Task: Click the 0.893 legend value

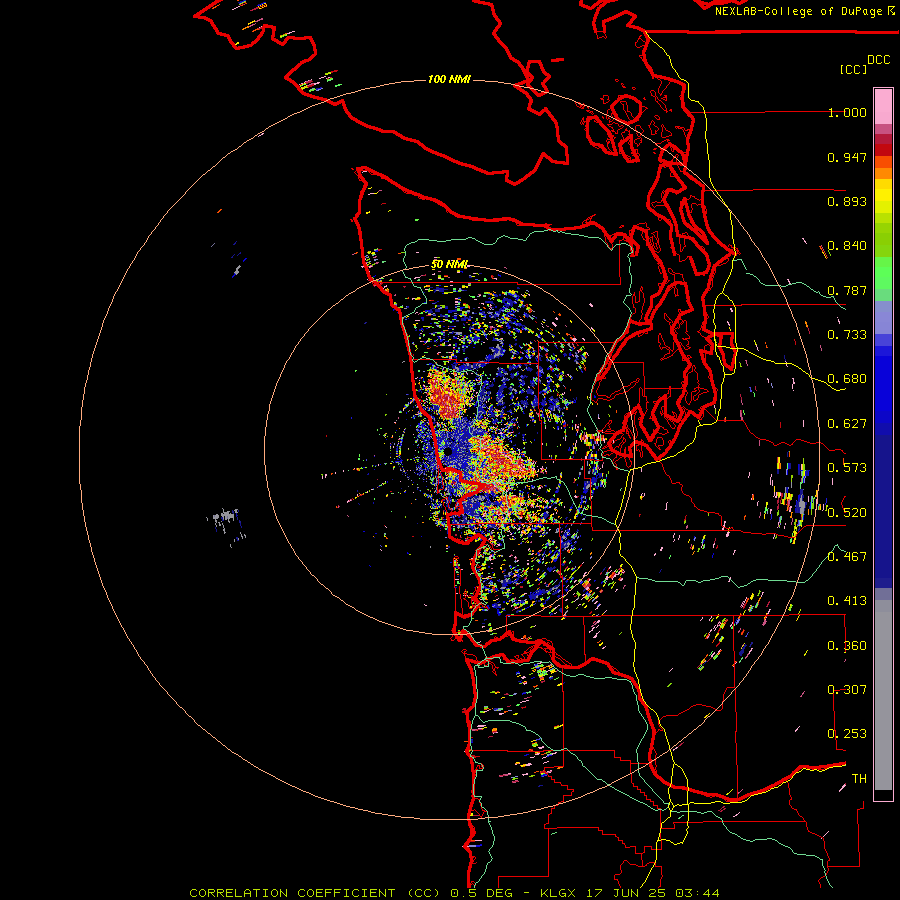Action: (x=847, y=201)
